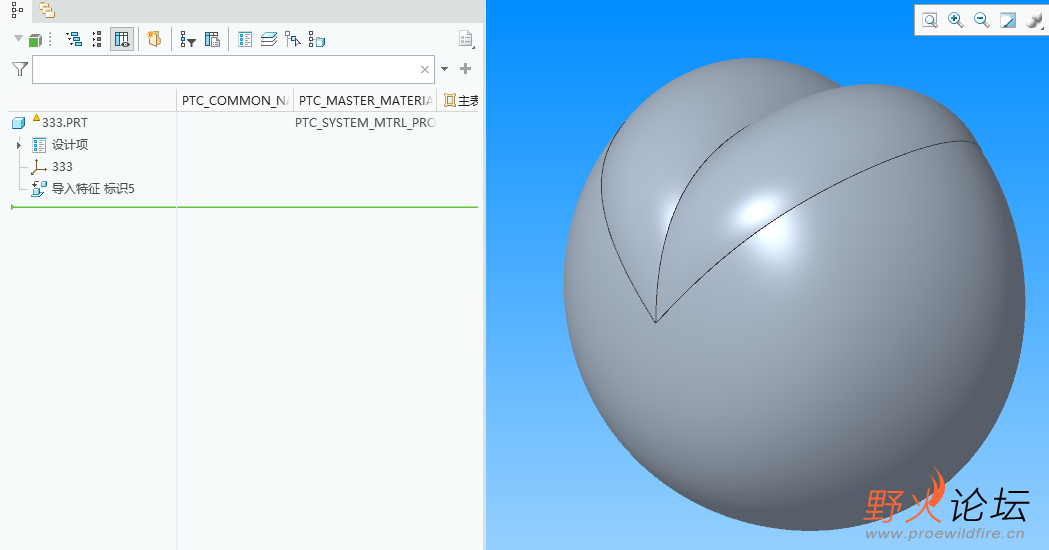Click the new folder star icon

(155, 39)
